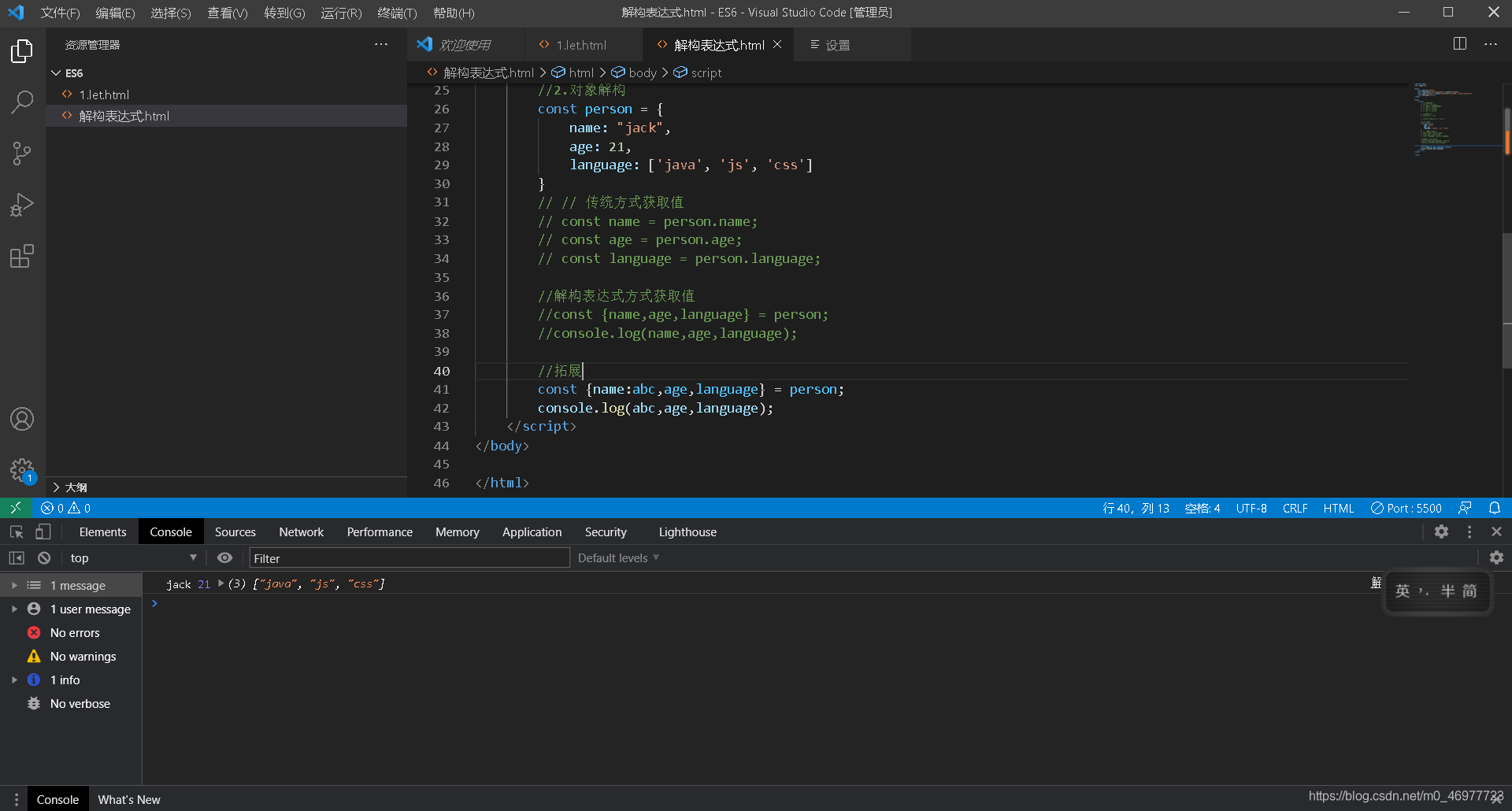Click the feedback icon in the status bar
Image resolution: width=1512 pixels, height=811 pixels.
click(x=1466, y=508)
